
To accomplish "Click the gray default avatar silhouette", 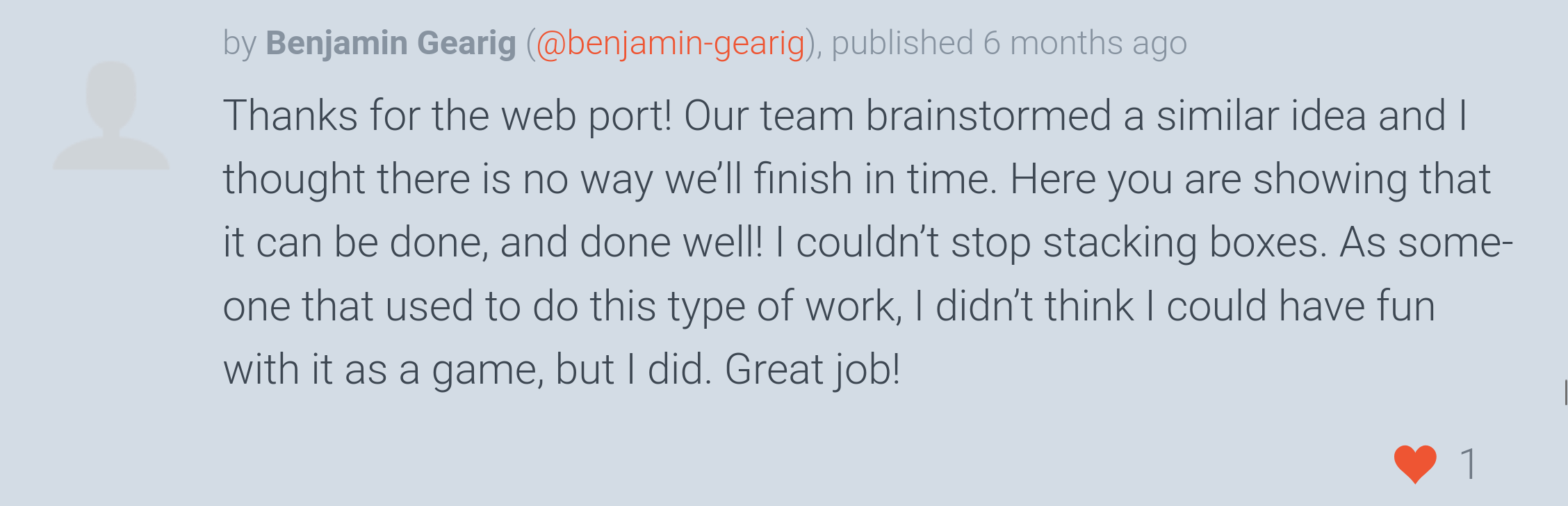I will (x=111, y=115).
